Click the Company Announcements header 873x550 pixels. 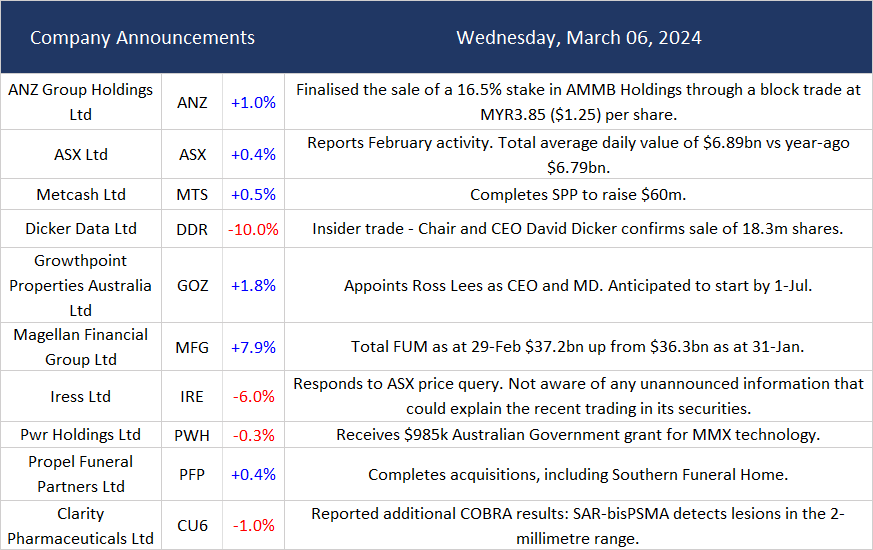[x=142, y=38]
